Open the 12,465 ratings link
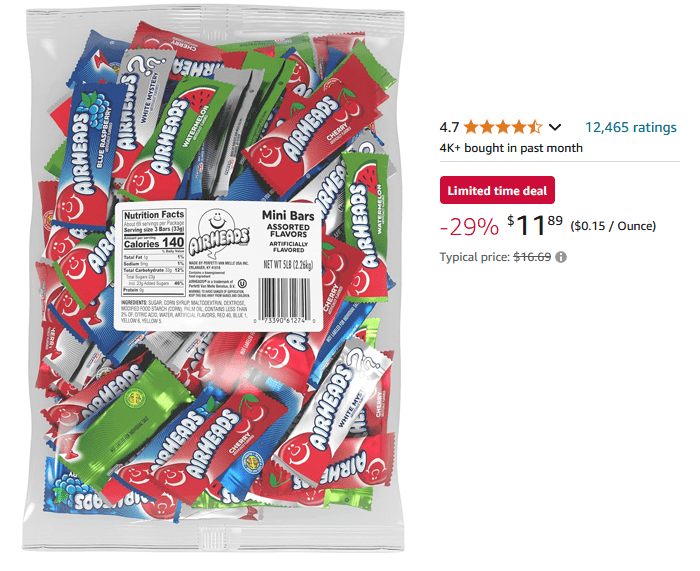Viewport: 700px width, 571px height. point(630,127)
